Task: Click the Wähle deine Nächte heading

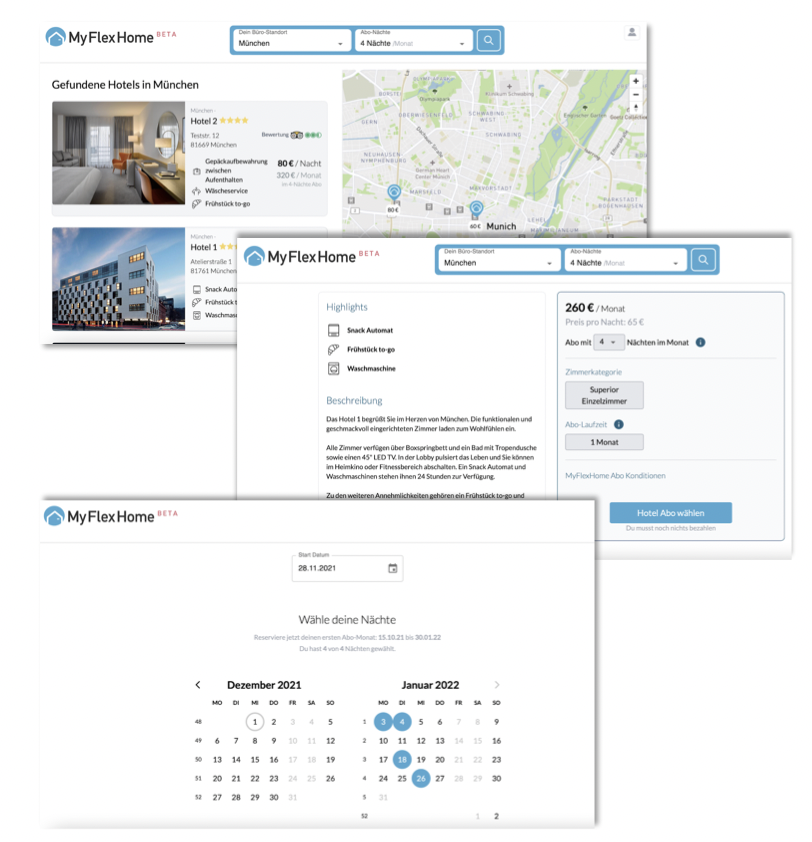Action: tap(347, 620)
